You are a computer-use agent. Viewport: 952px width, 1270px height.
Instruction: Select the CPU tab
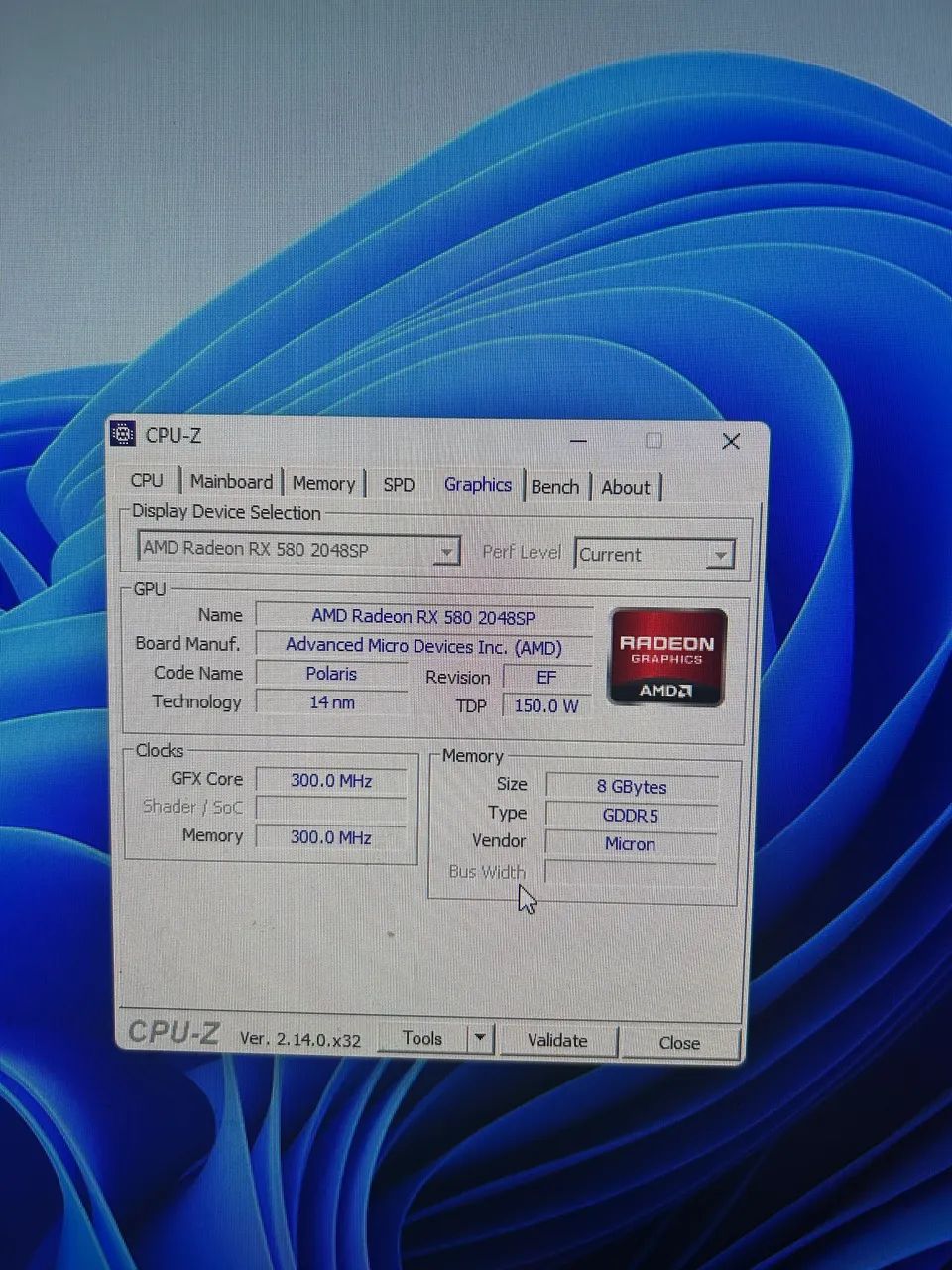(x=148, y=480)
